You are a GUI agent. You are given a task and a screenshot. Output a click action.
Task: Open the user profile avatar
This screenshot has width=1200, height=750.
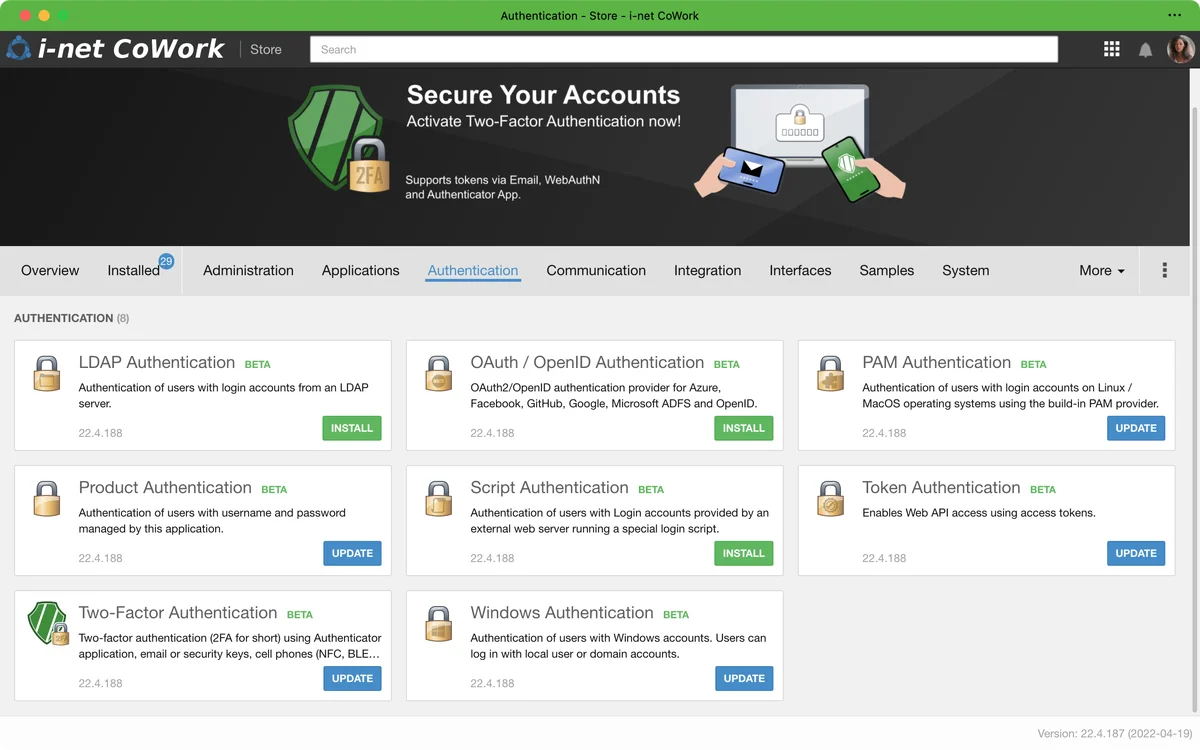pos(1181,49)
